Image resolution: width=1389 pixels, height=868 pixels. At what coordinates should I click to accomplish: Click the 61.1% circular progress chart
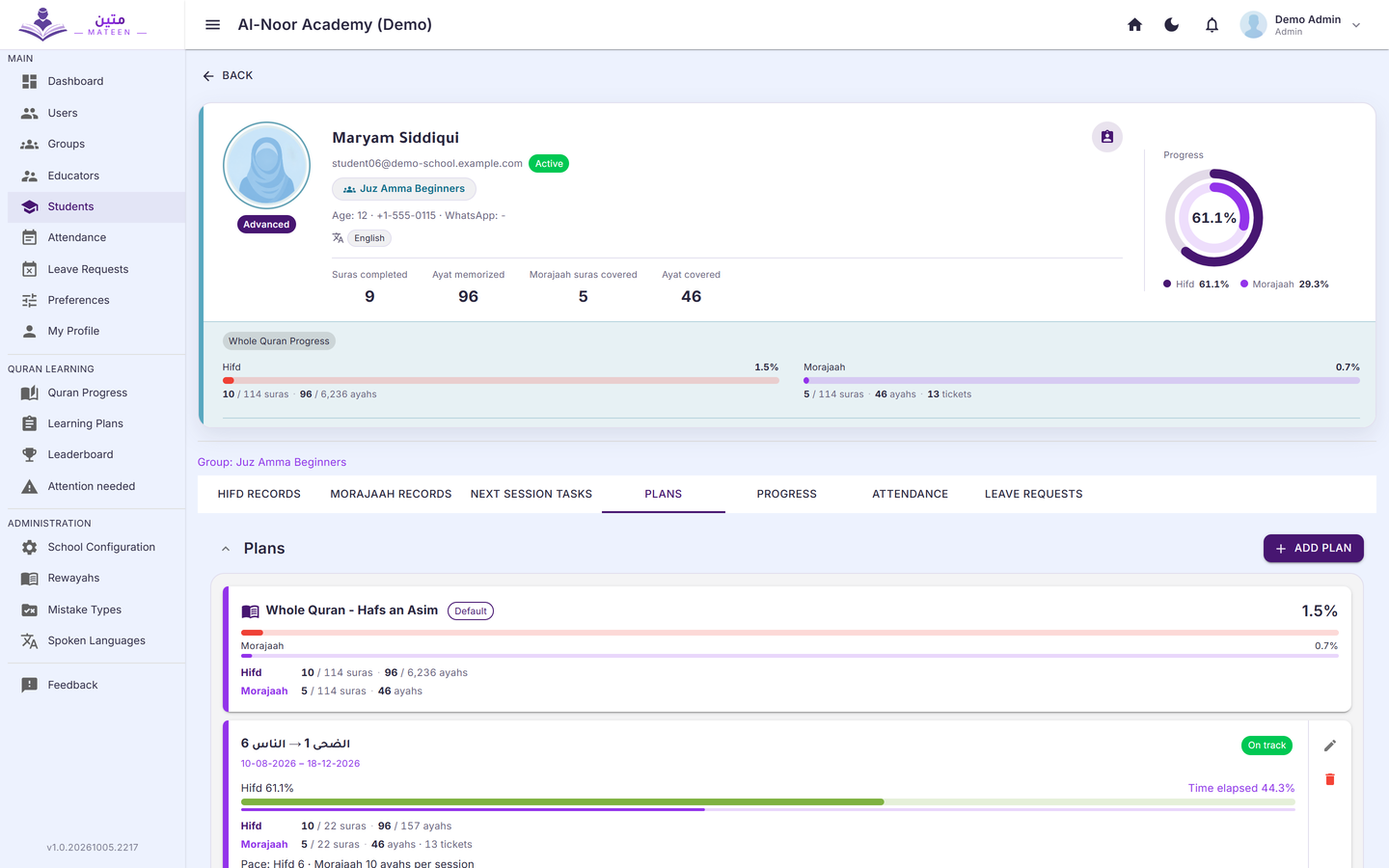coord(1214,218)
